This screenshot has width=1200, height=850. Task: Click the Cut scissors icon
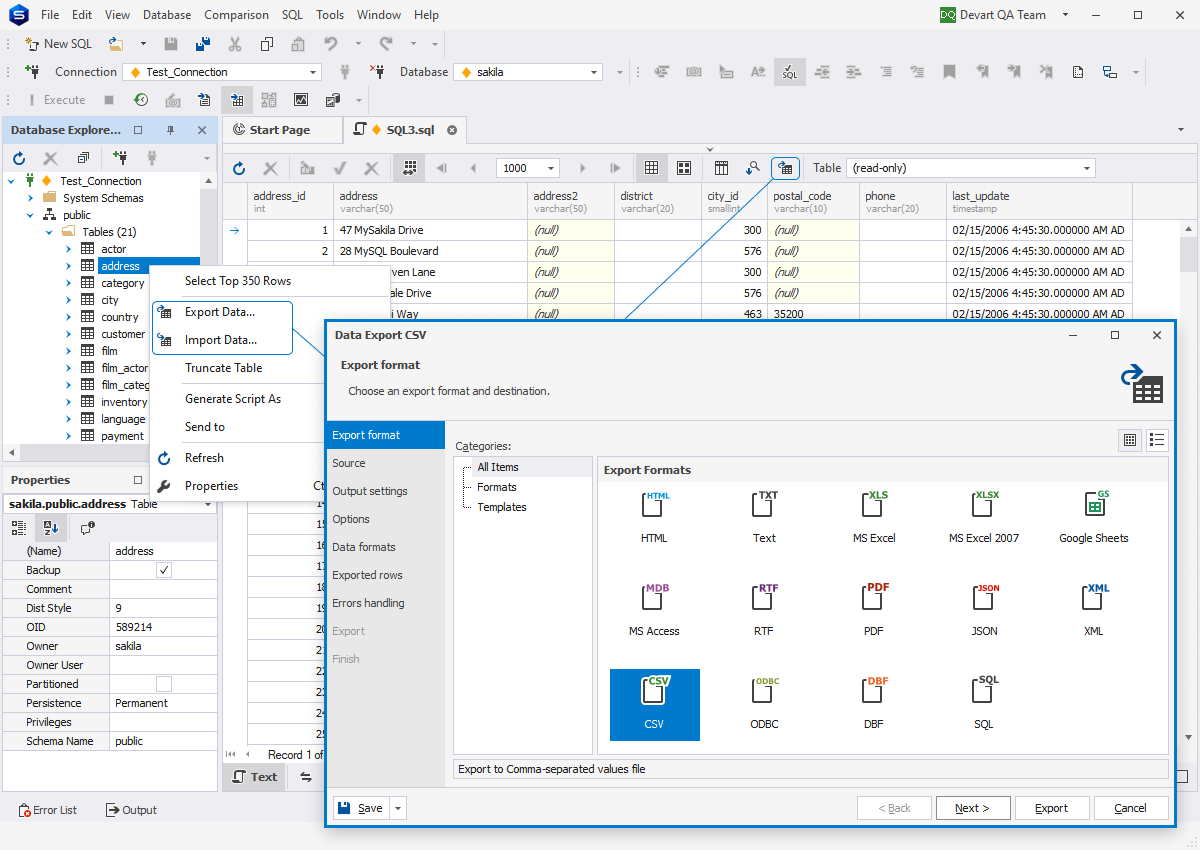(235, 44)
